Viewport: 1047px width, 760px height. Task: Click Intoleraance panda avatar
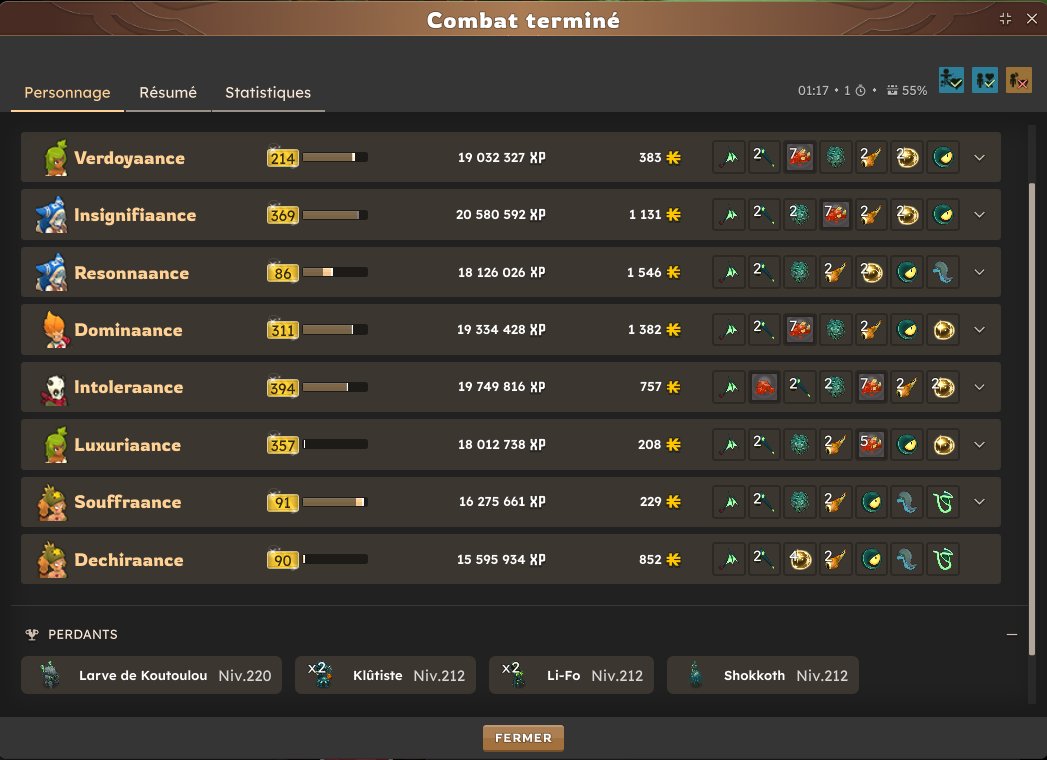pos(55,389)
